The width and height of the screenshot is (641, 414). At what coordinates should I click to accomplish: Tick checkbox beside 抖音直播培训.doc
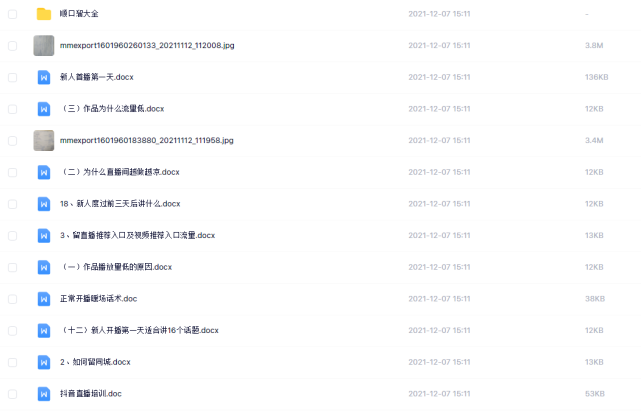point(13,394)
